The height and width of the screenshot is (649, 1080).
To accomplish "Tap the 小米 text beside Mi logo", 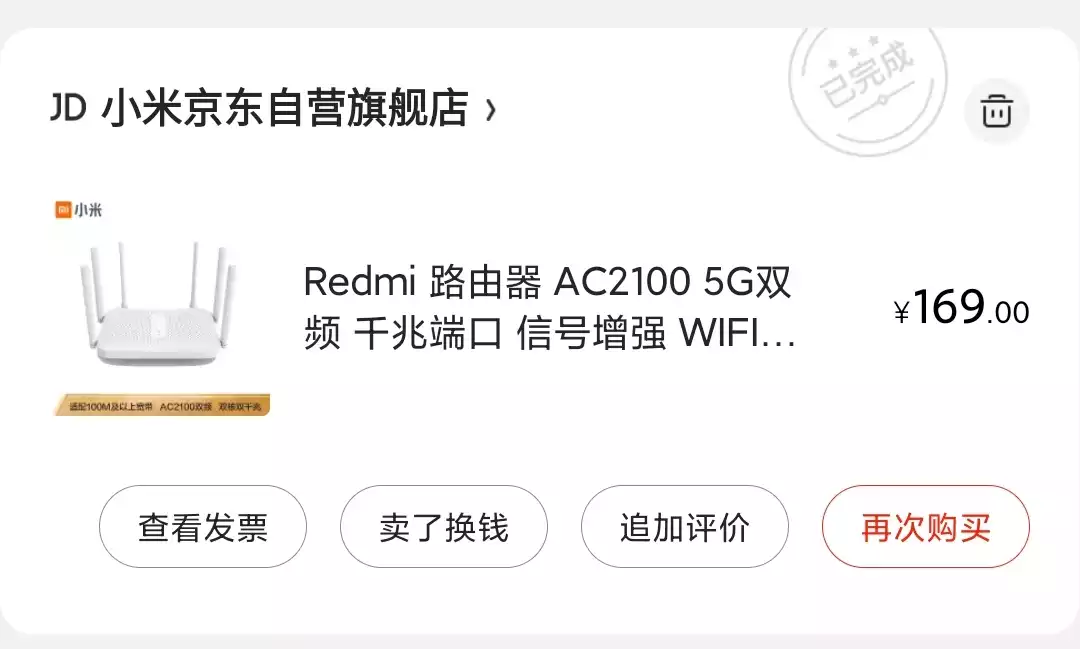I will tap(88, 209).
